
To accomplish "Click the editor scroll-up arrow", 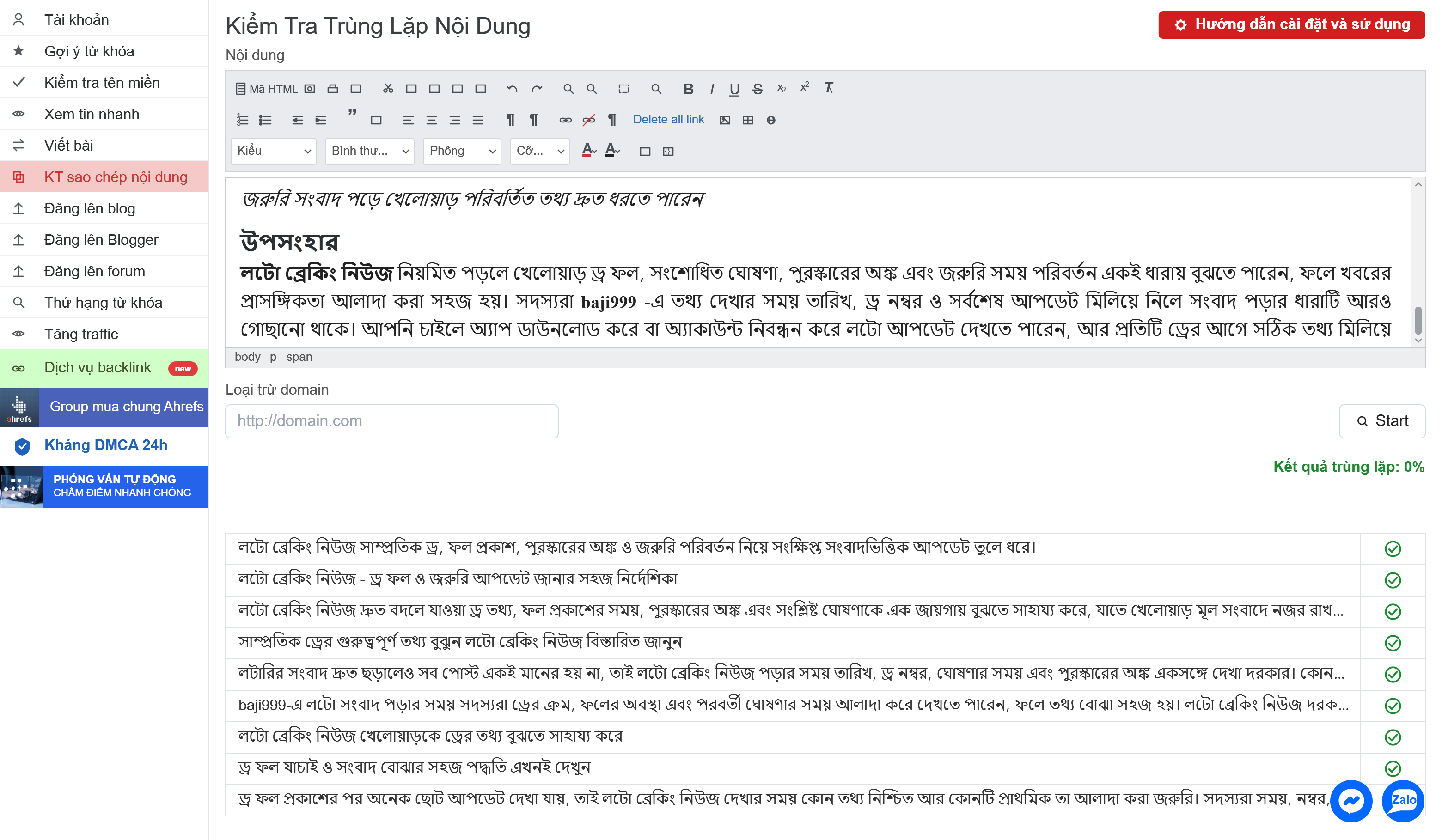I will click(1418, 184).
